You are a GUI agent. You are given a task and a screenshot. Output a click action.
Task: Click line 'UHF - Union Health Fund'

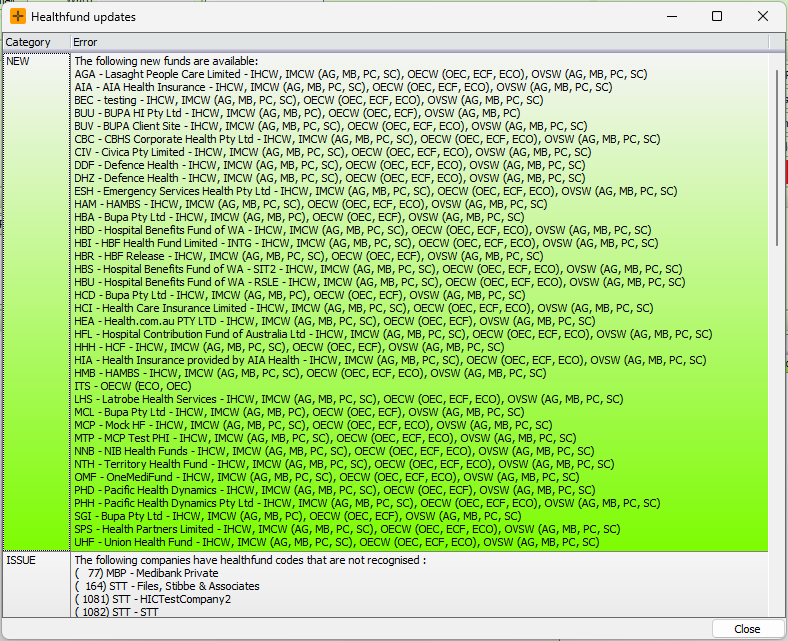pyautogui.click(x=337, y=542)
